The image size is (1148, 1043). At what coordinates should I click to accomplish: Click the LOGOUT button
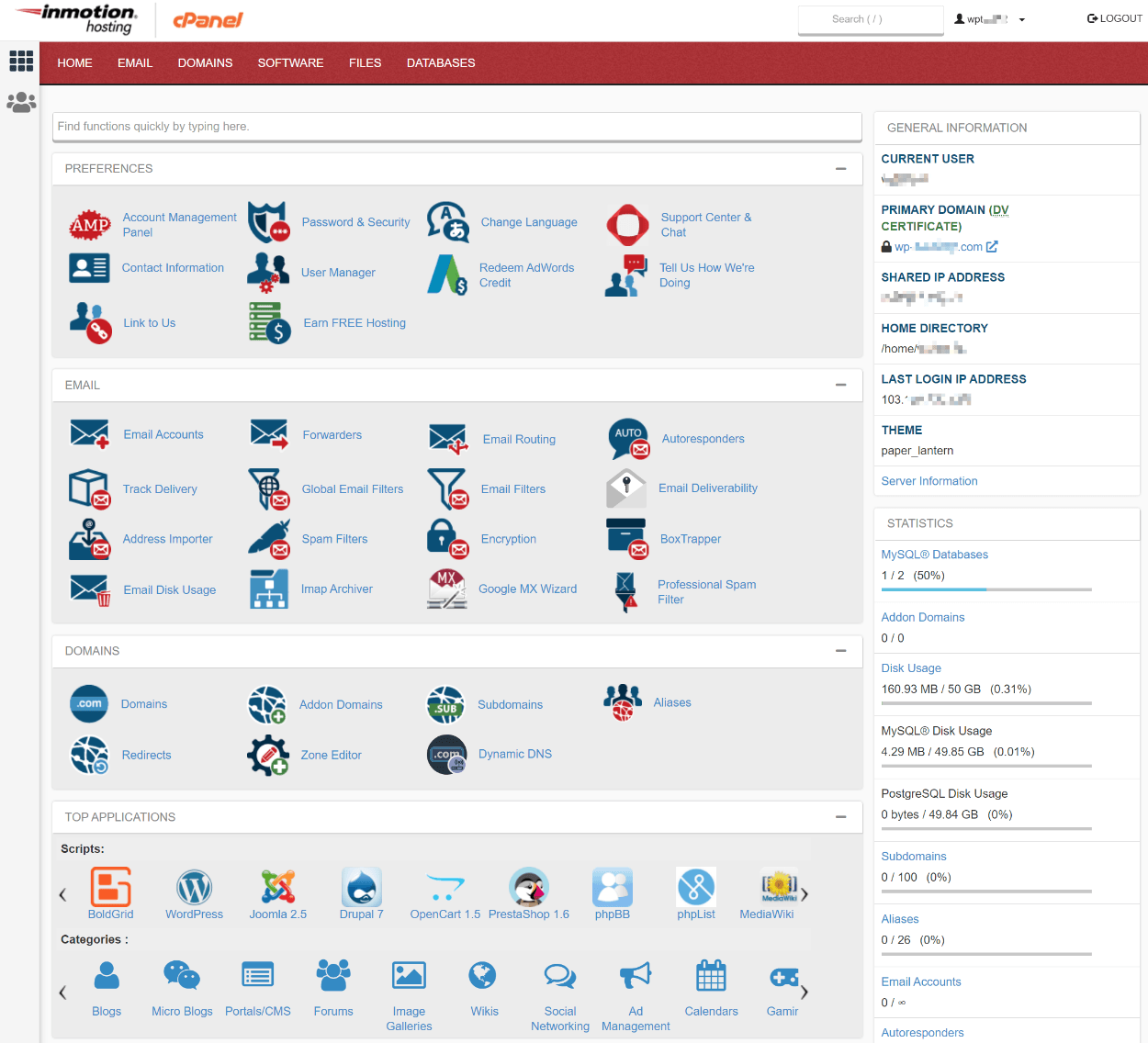point(1114,18)
